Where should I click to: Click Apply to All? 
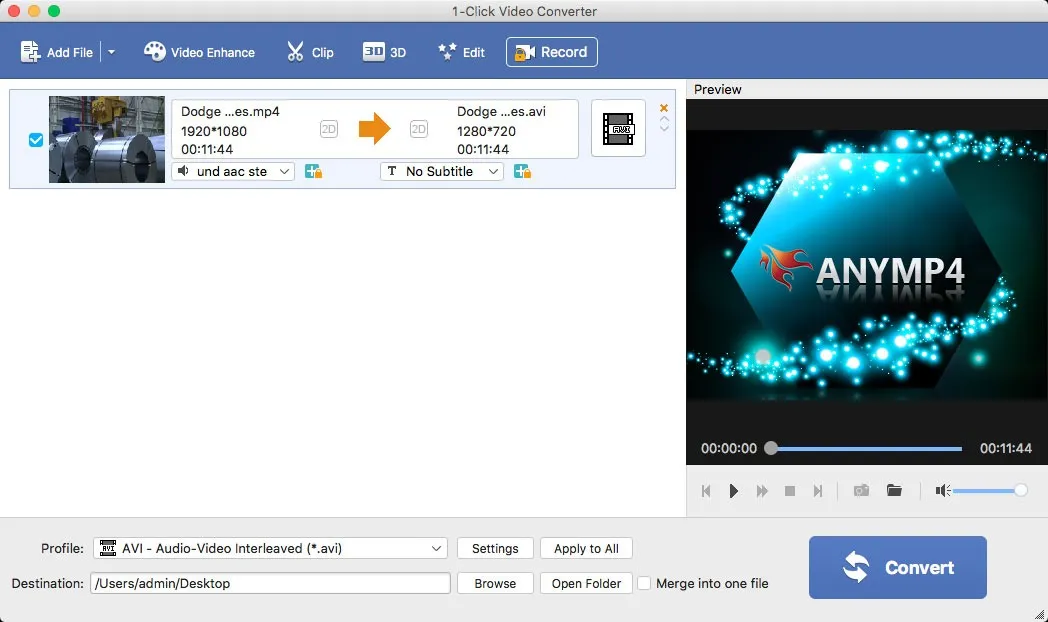(x=586, y=548)
